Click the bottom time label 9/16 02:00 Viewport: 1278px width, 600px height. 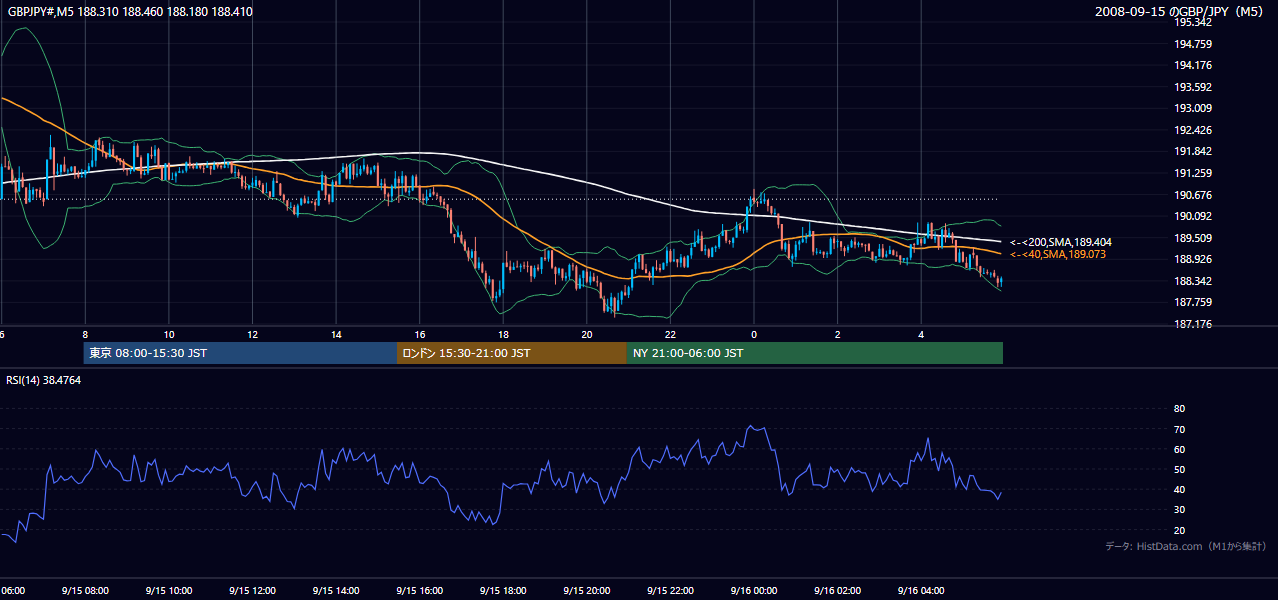coord(837,591)
